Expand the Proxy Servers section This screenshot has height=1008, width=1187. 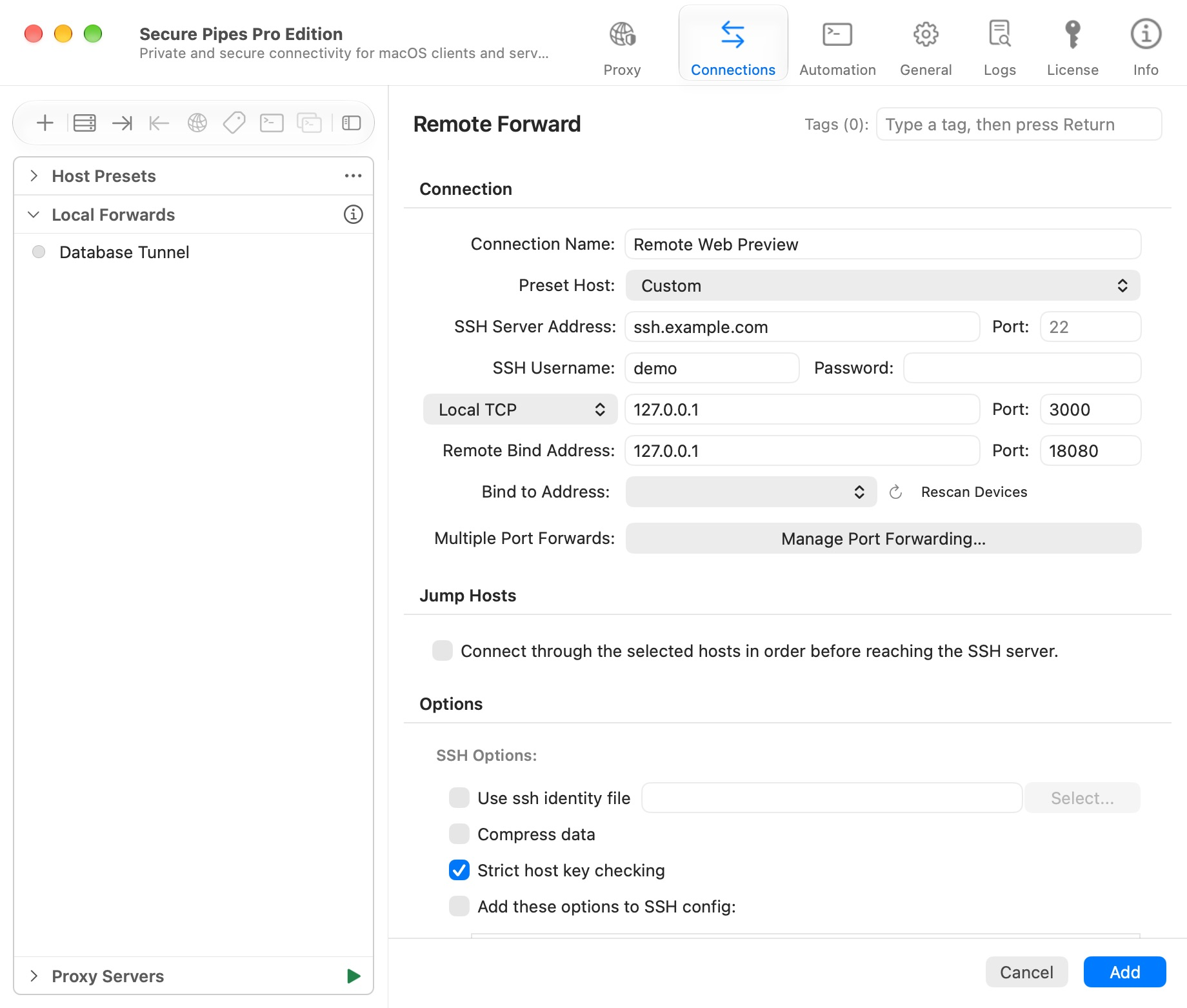coord(34,976)
